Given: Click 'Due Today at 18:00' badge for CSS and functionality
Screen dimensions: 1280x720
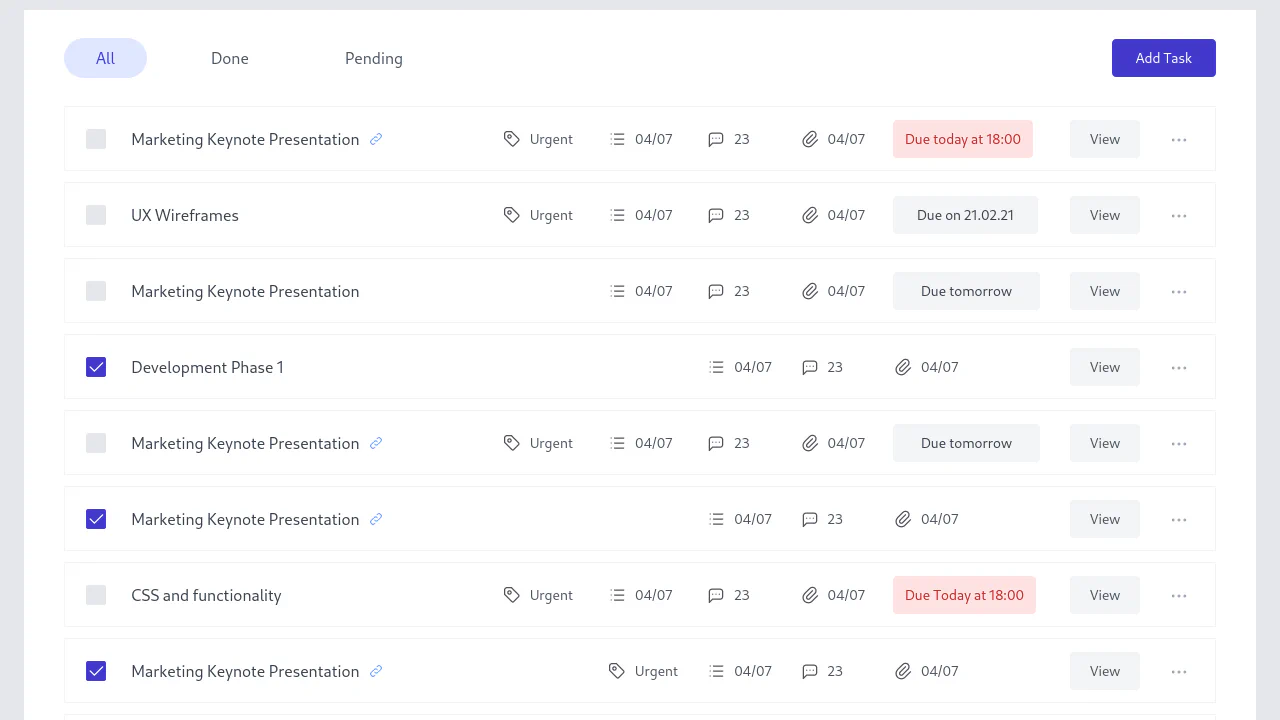Looking at the screenshot, I should [964, 595].
